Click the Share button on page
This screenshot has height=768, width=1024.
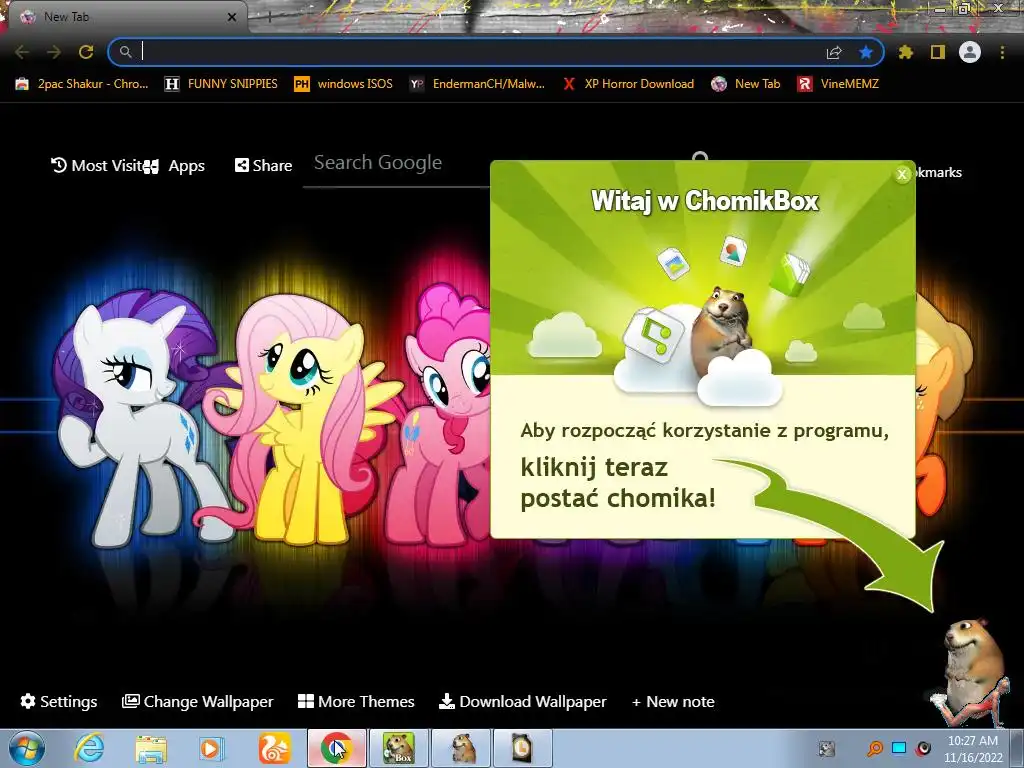263,166
